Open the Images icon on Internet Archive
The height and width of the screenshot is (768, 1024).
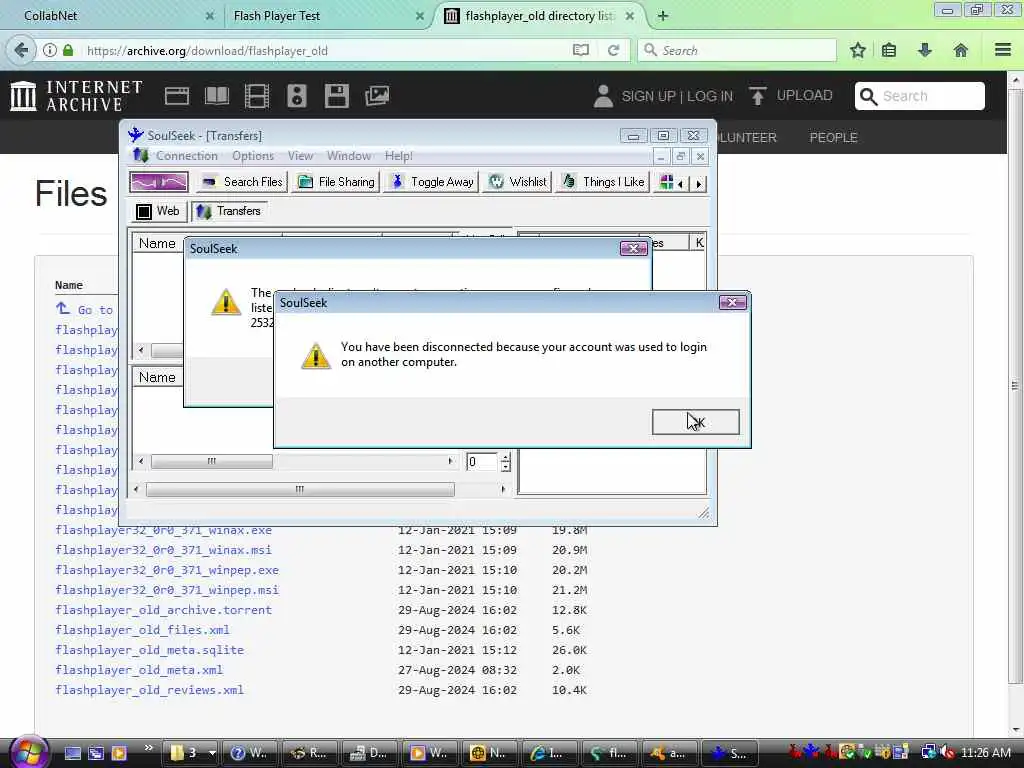(377, 96)
